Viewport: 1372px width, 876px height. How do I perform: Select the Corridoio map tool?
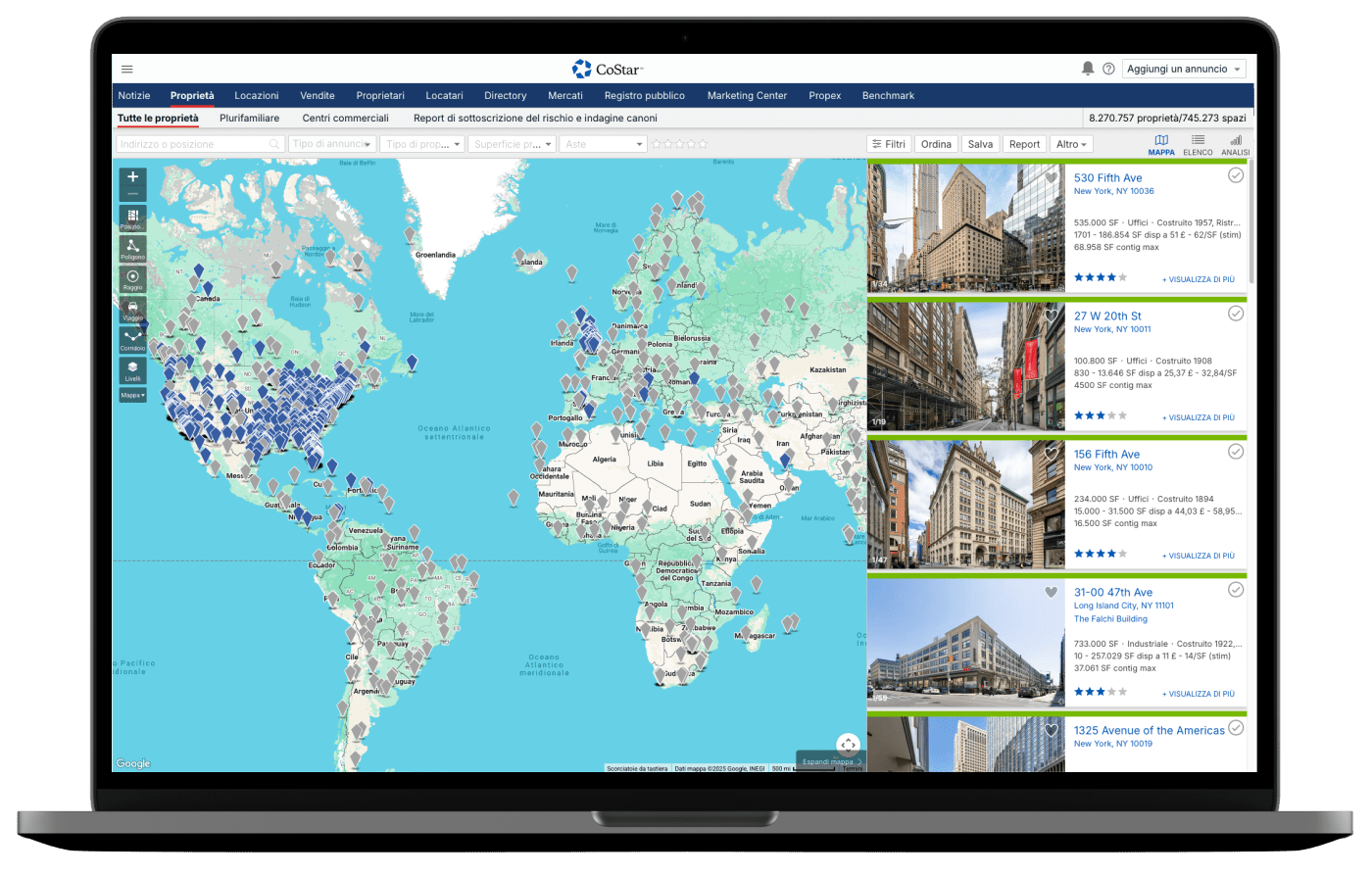(132, 339)
